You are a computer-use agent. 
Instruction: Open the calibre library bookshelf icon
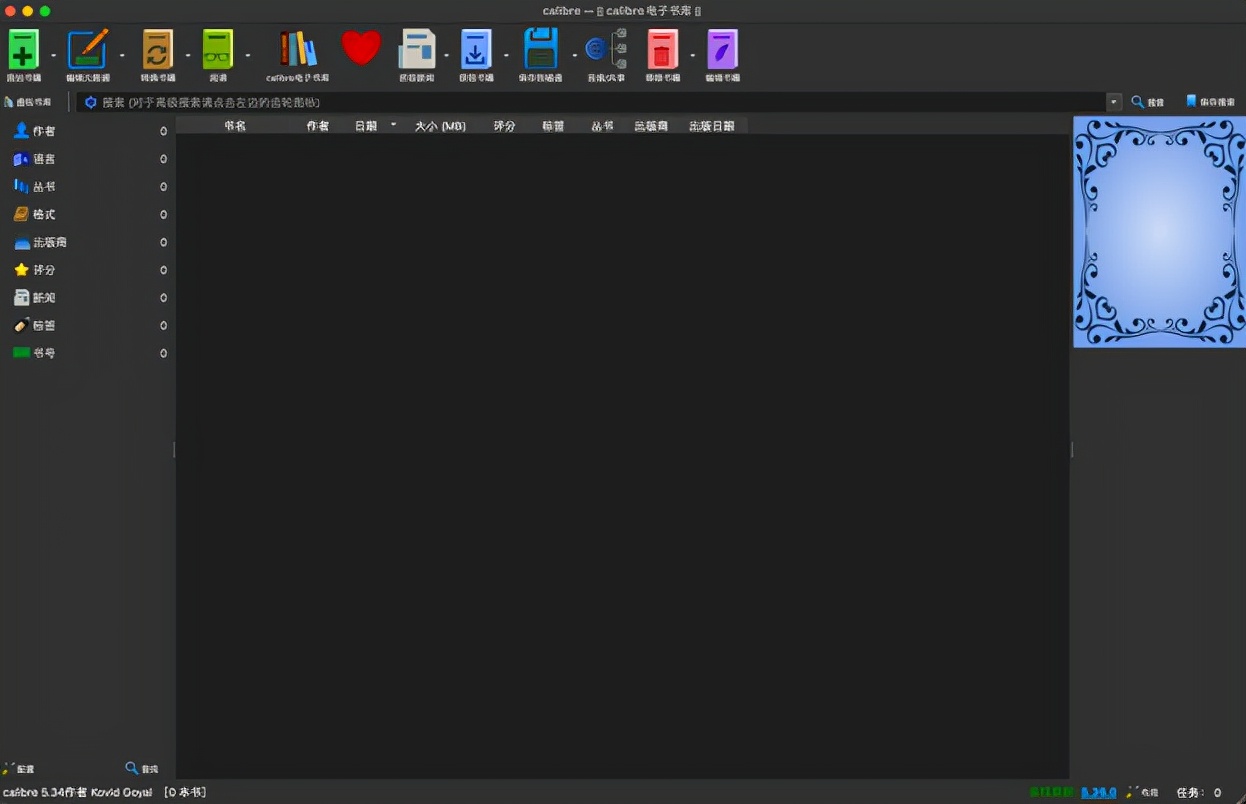(x=298, y=49)
